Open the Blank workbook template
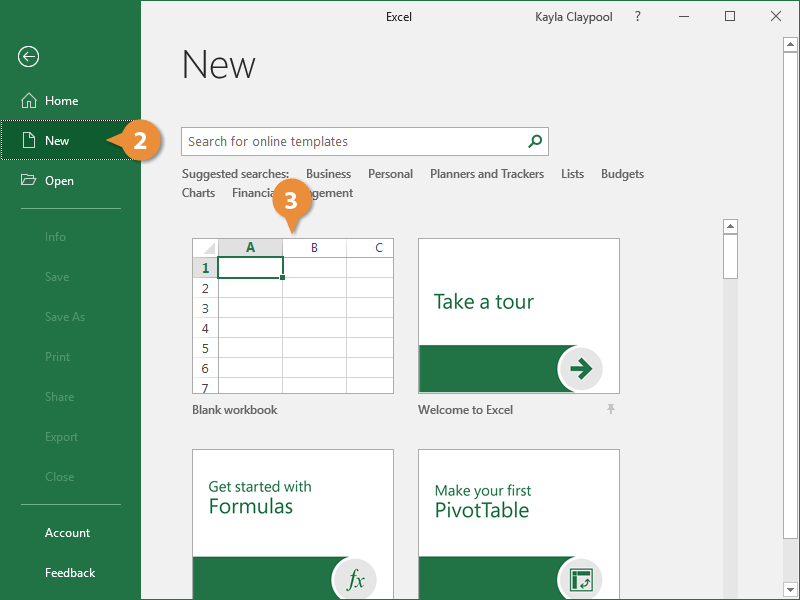The height and width of the screenshot is (600, 800). click(x=292, y=315)
